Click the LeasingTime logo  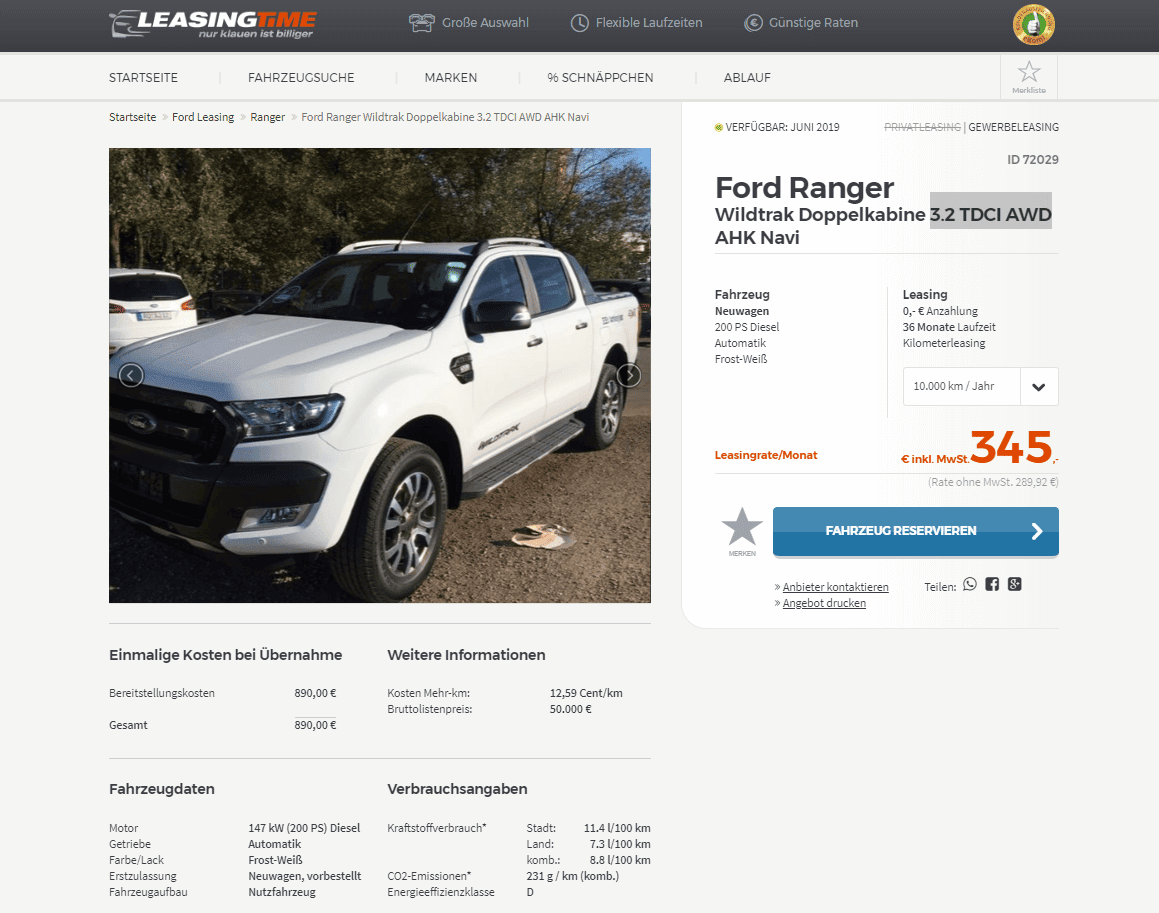(x=213, y=24)
